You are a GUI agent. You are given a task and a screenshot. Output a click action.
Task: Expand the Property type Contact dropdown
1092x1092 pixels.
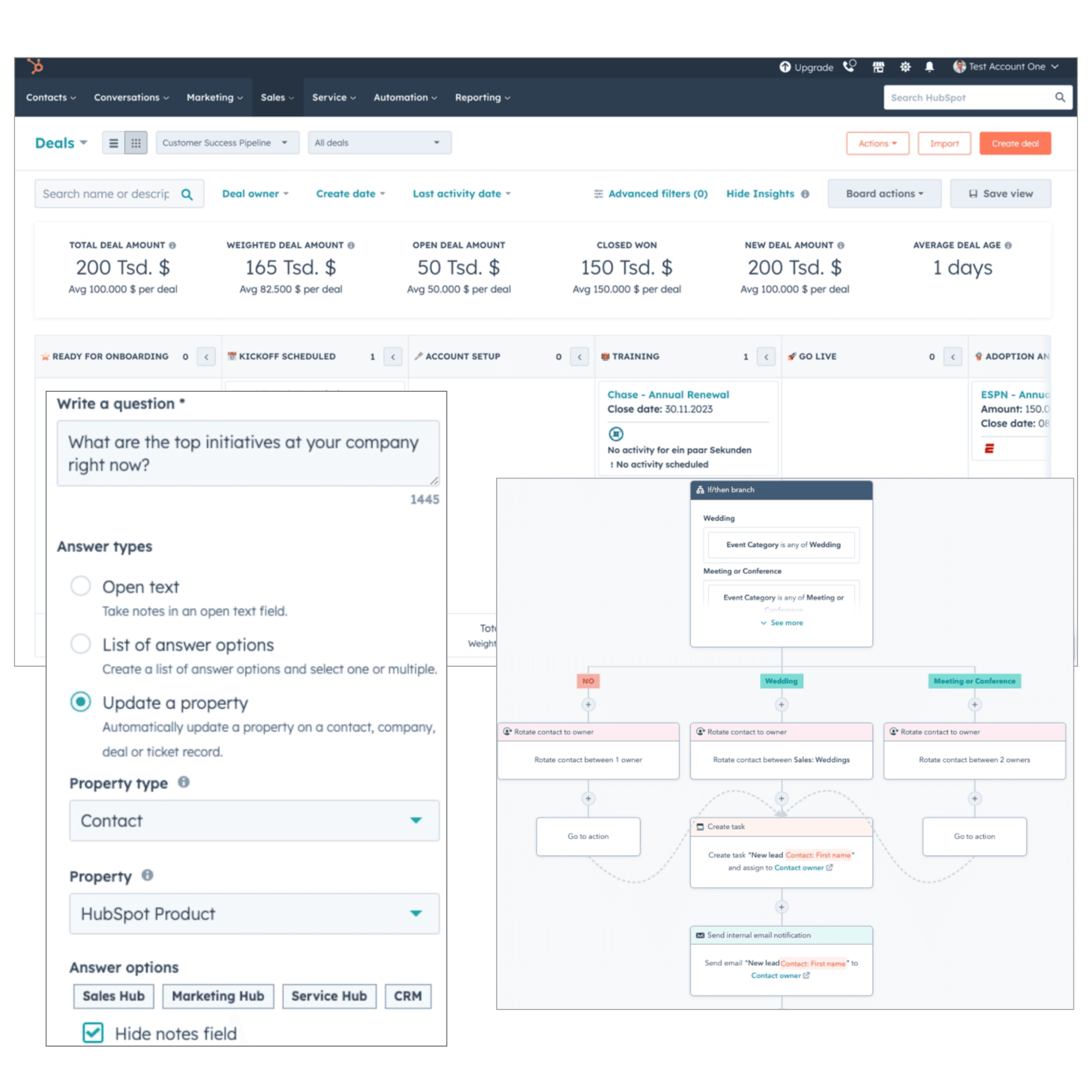point(254,820)
